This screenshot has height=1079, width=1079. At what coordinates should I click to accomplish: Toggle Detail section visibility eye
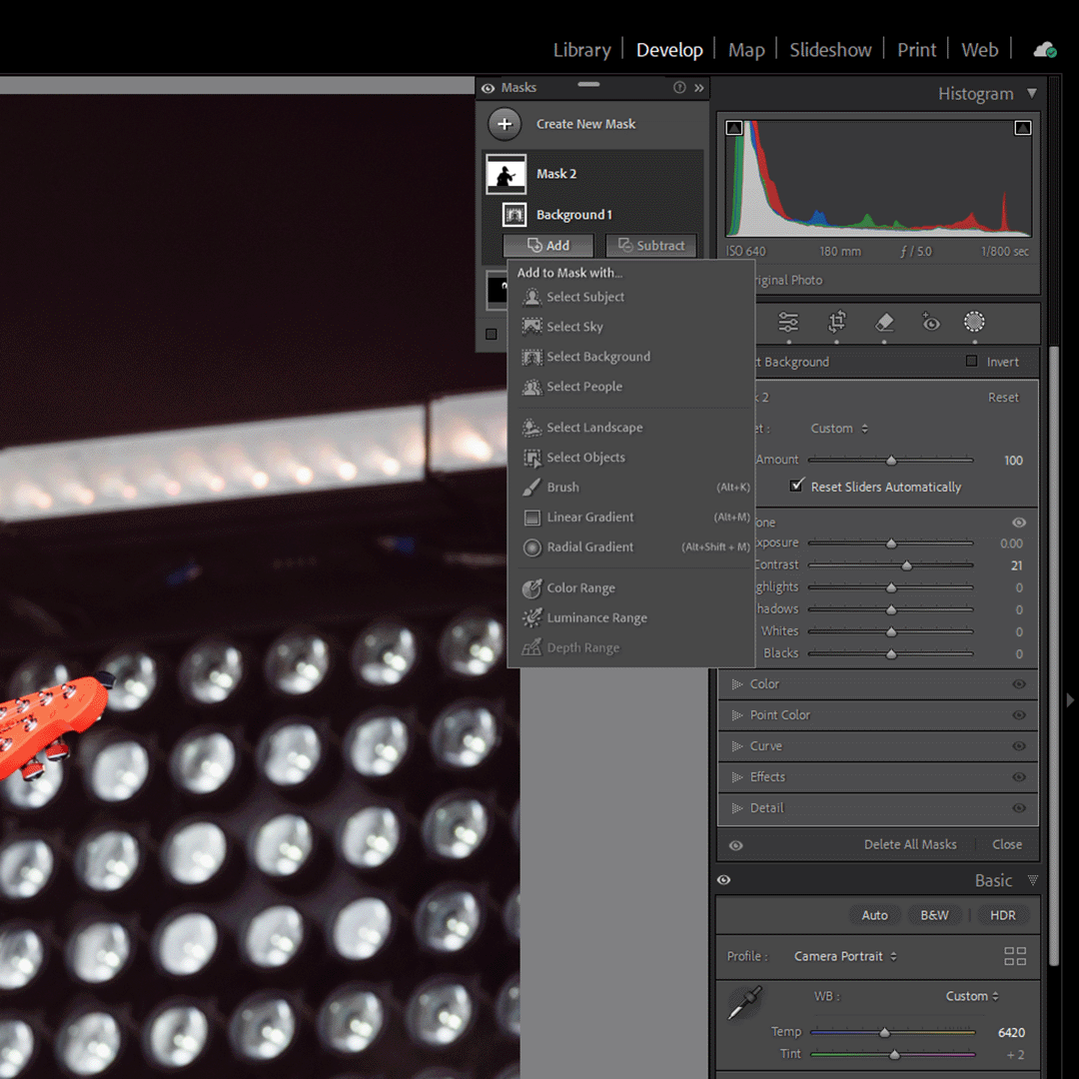coord(1019,808)
